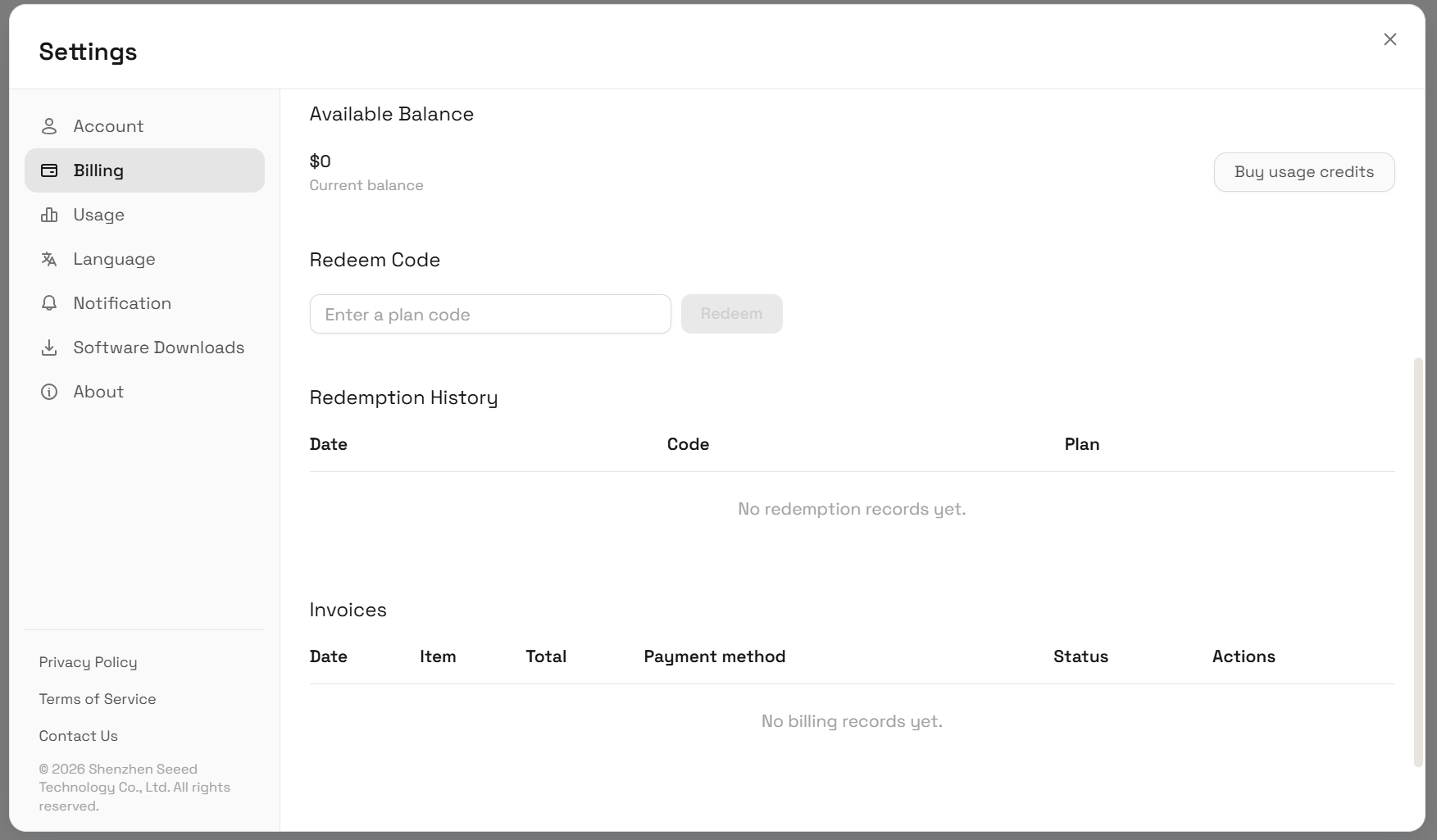Click the Actions column header

click(x=1244, y=656)
